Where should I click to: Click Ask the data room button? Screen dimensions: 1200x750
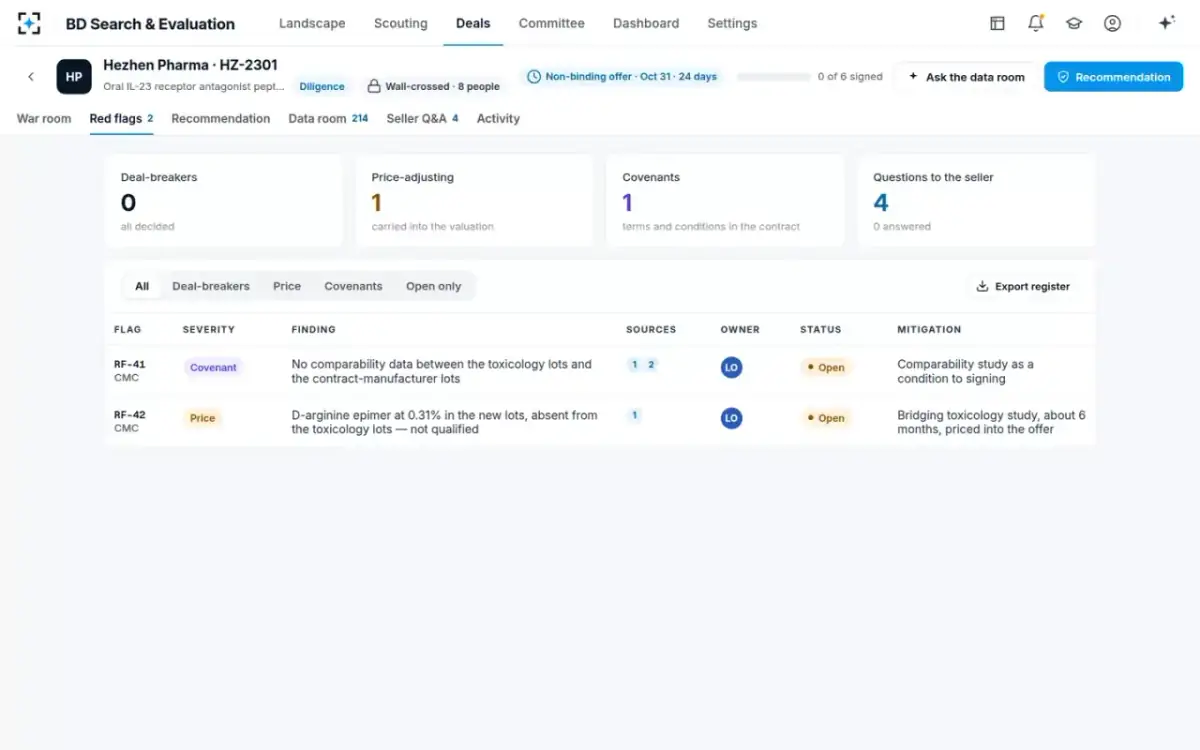pyautogui.click(x=966, y=77)
